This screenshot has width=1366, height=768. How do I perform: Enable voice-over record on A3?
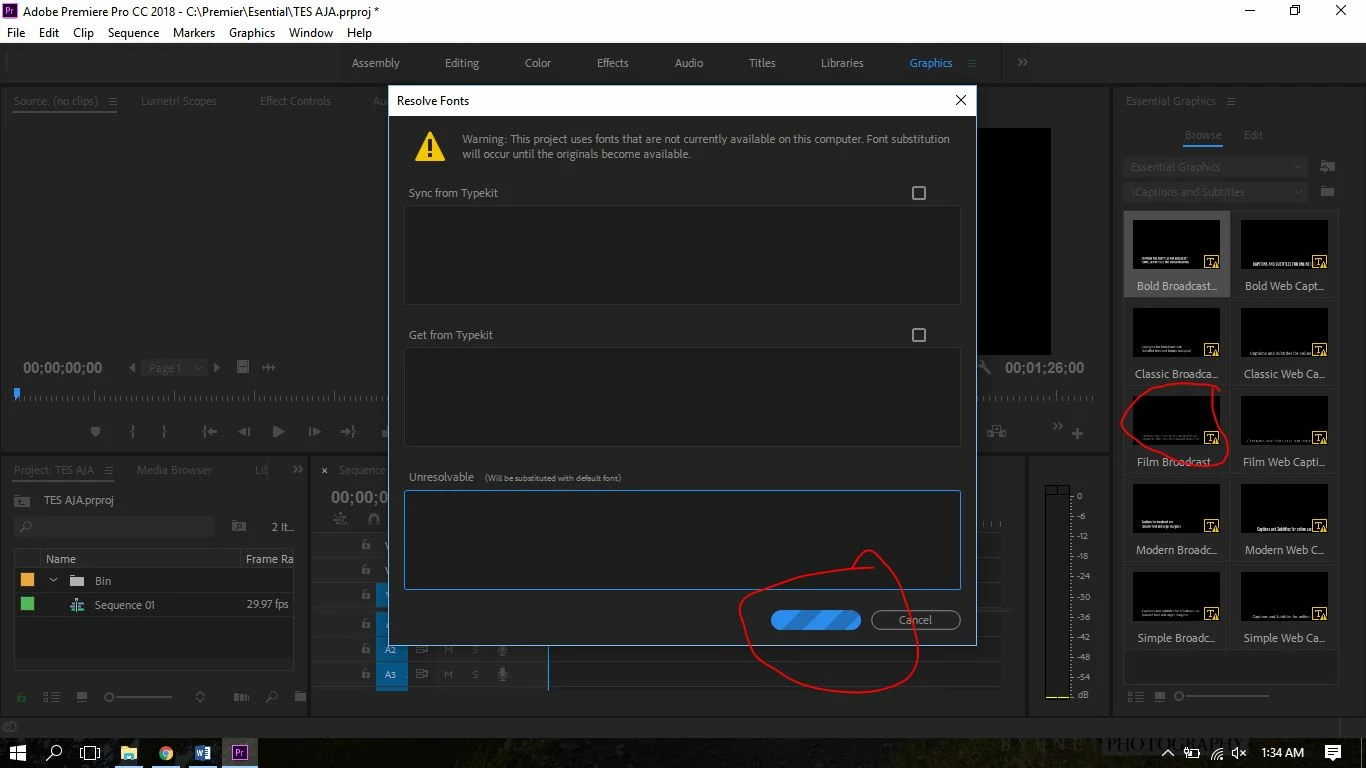503,674
